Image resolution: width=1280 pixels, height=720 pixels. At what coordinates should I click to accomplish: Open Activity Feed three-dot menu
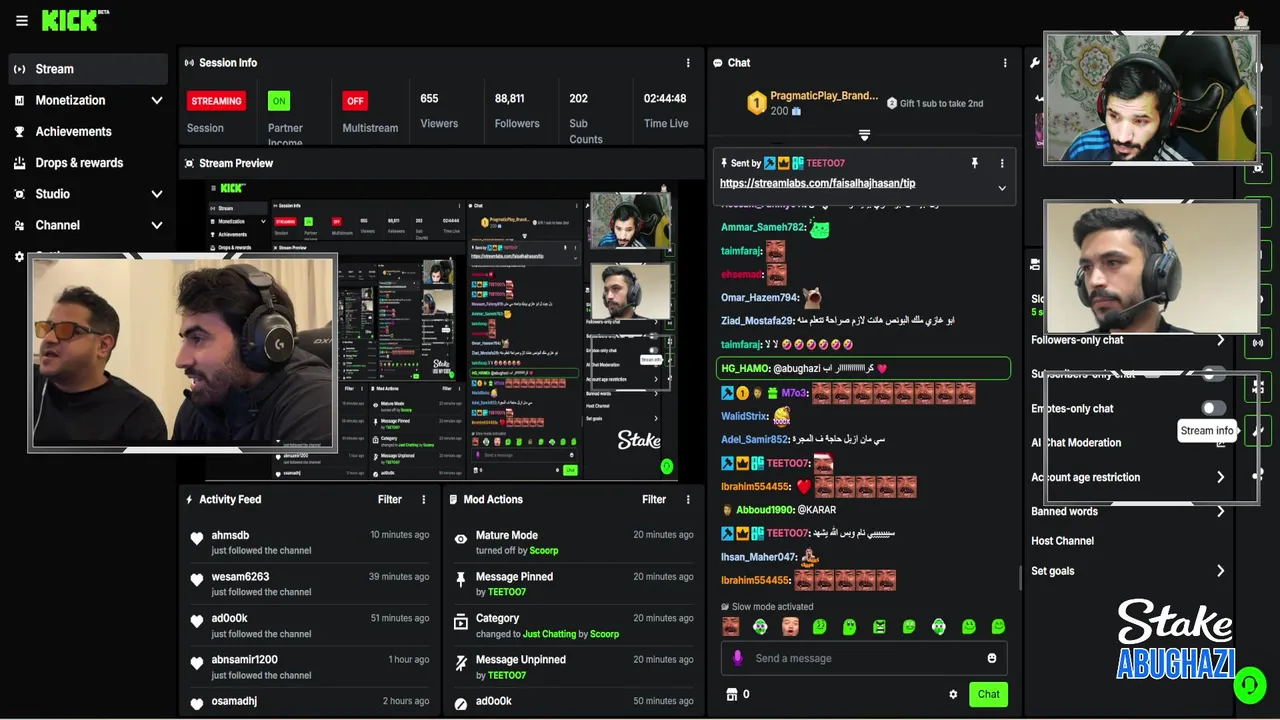(x=424, y=499)
